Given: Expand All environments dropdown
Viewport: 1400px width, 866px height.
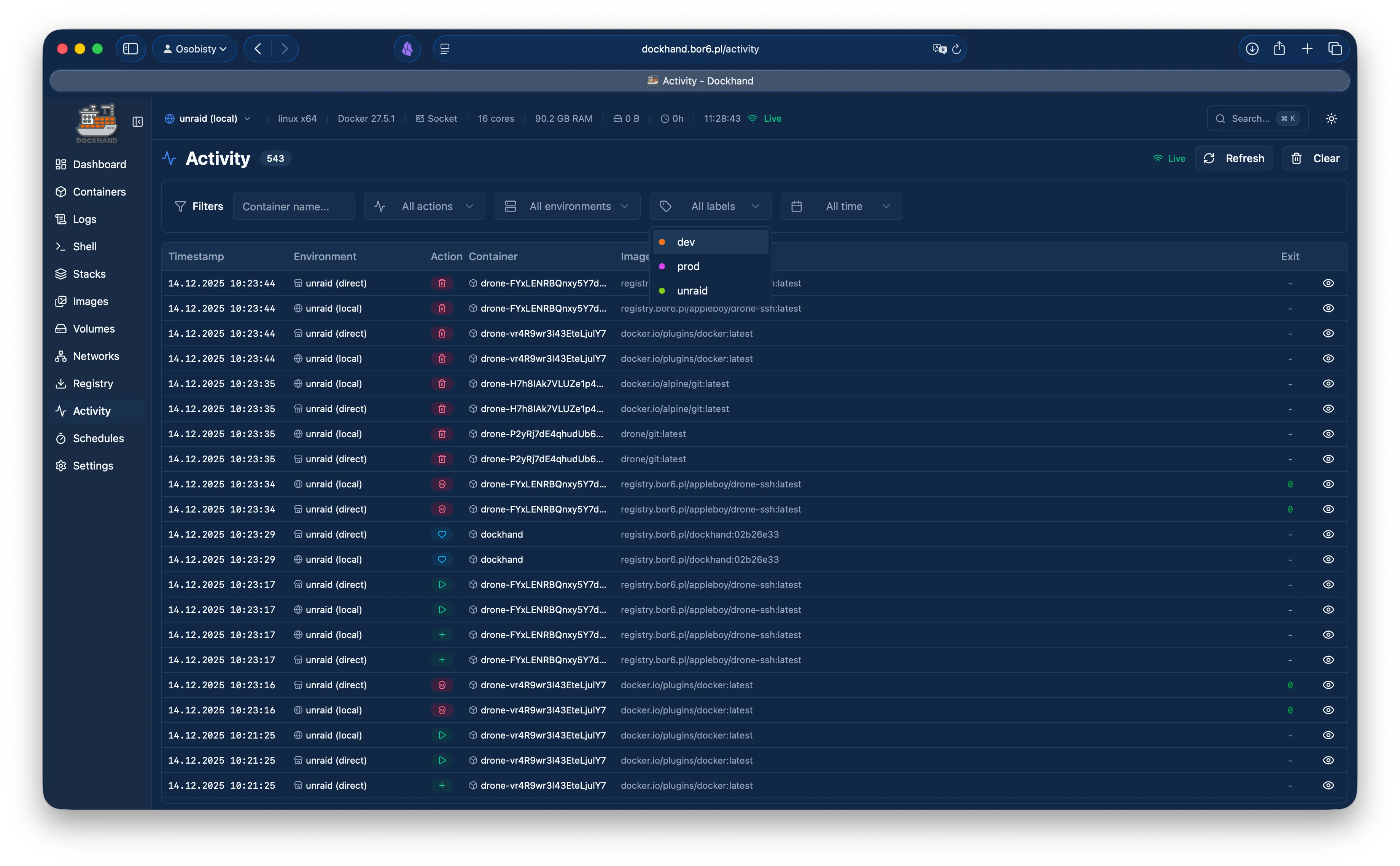Looking at the screenshot, I should [x=567, y=206].
